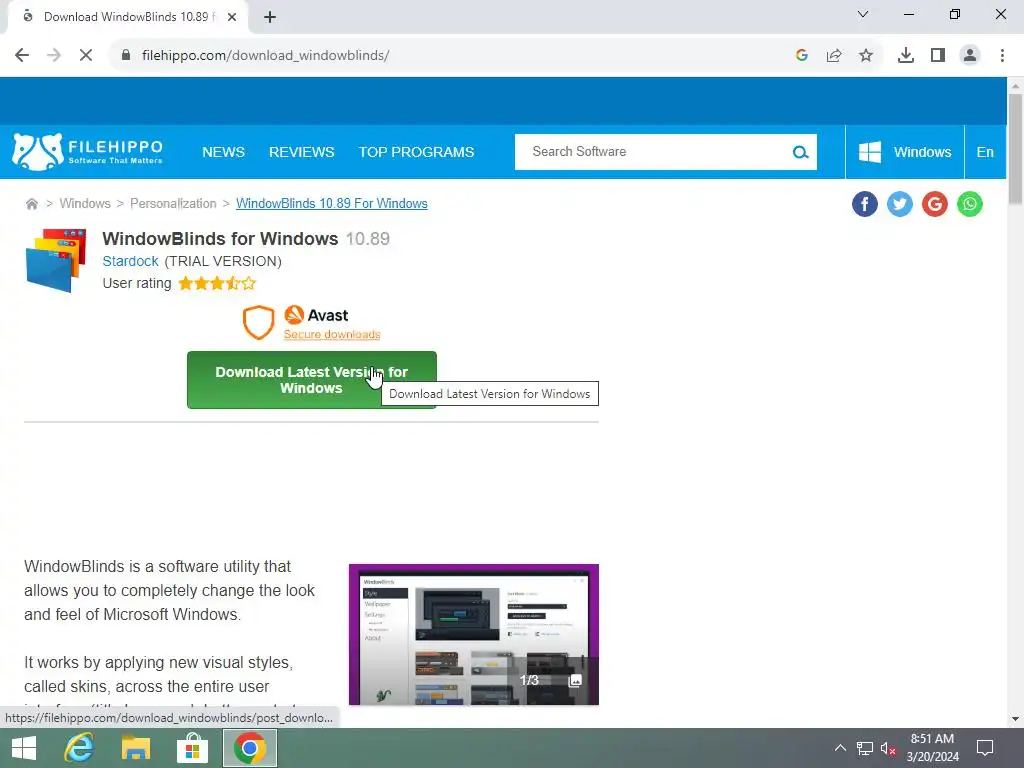Toggle the Chrome side panel
The width and height of the screenshot is (1024, 768).
point(938,56)
